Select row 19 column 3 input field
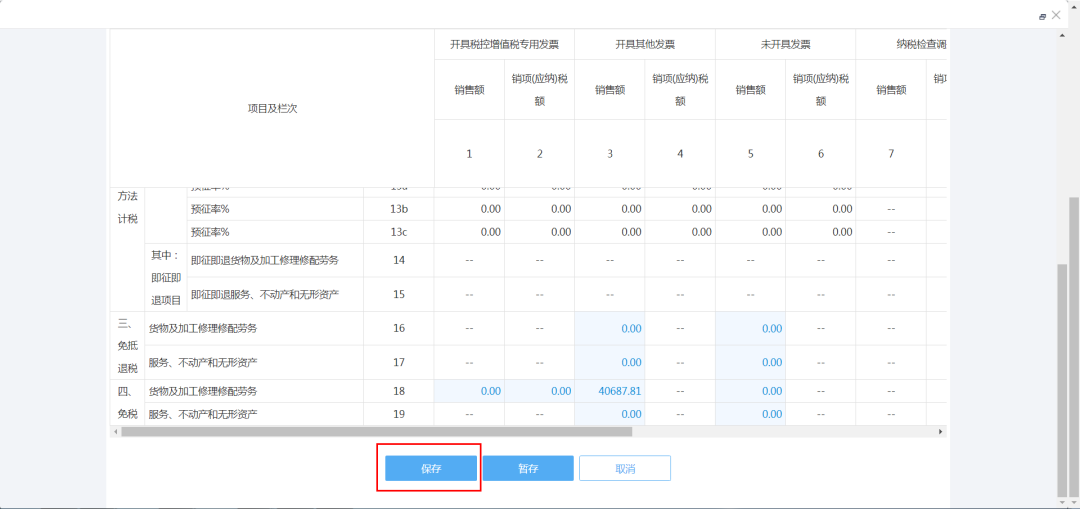 pos(610,414)
